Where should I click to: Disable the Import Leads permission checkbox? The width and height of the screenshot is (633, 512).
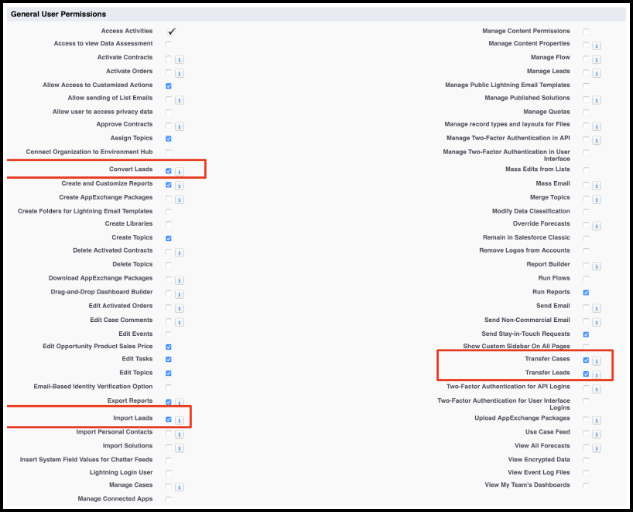(169, 419)
